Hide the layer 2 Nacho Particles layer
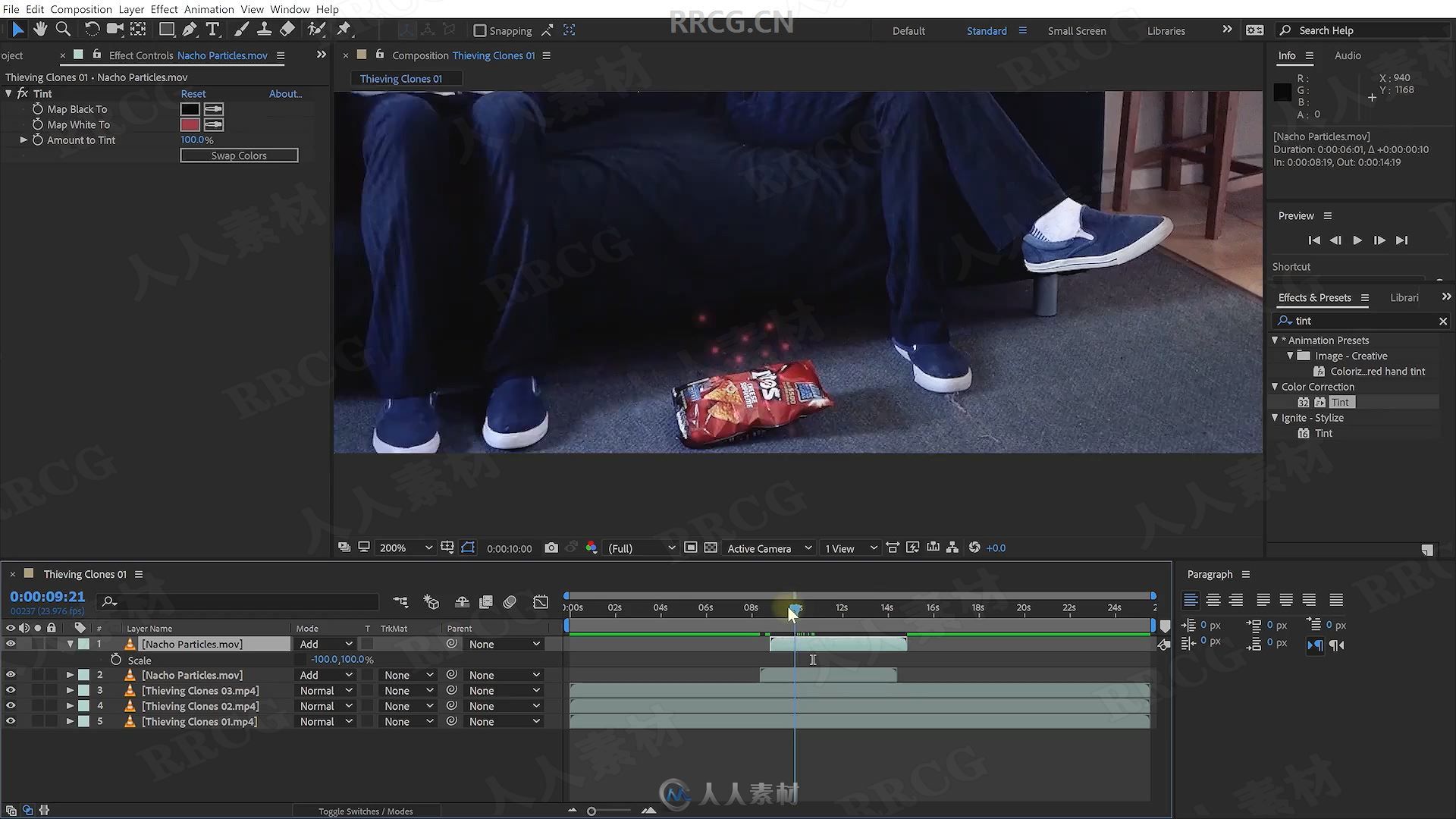Viewport: 1456px width, 819px height. 11,674
